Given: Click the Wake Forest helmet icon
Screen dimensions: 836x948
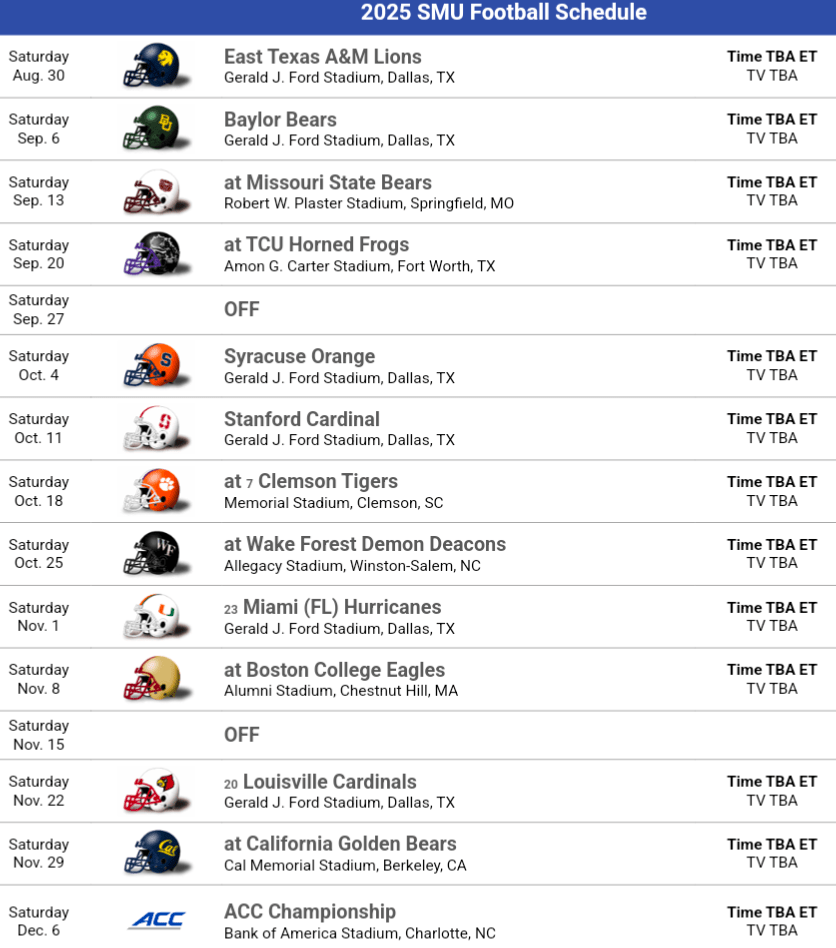Looking at the screenshot, I should 151,554.
